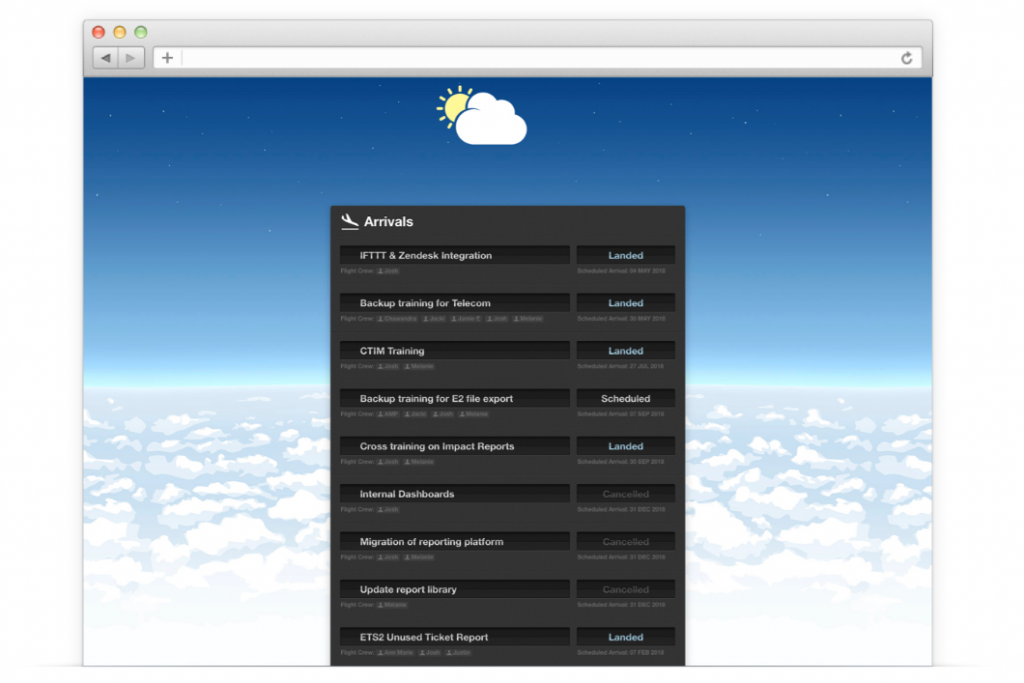Click Cancelled status for Update report library

point(626,589)
